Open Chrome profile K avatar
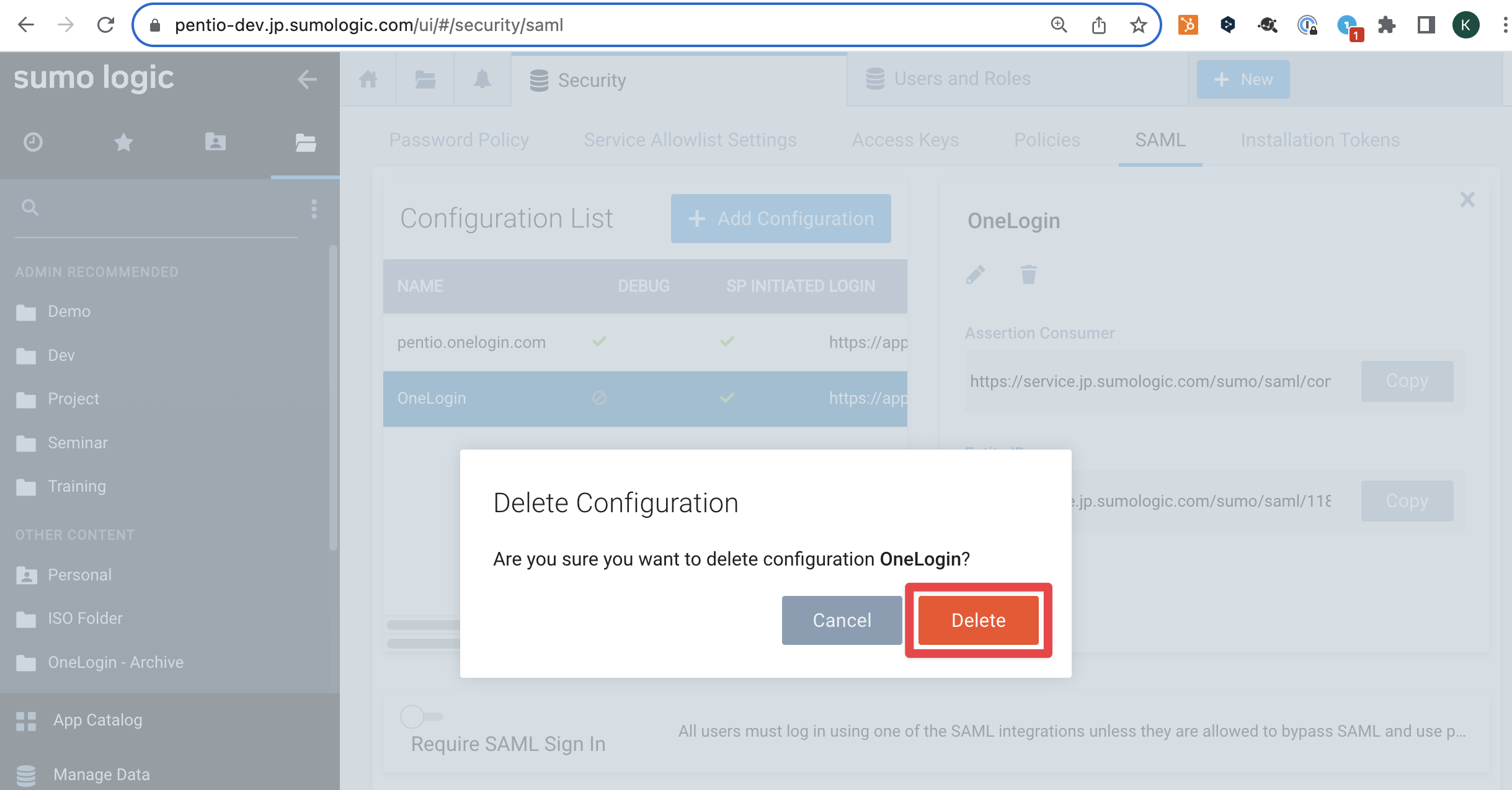This screenshot has width=1512, height=790. coord(1465,25)
